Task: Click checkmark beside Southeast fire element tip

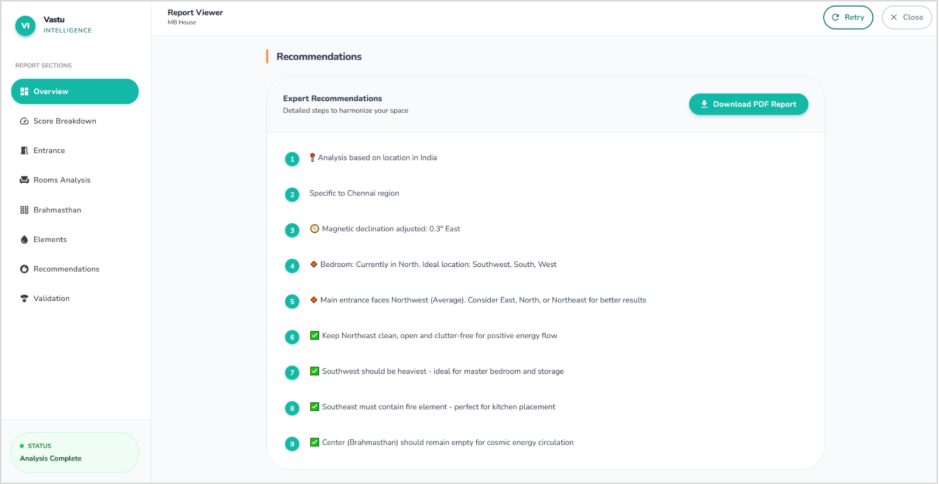Action: 314,407
